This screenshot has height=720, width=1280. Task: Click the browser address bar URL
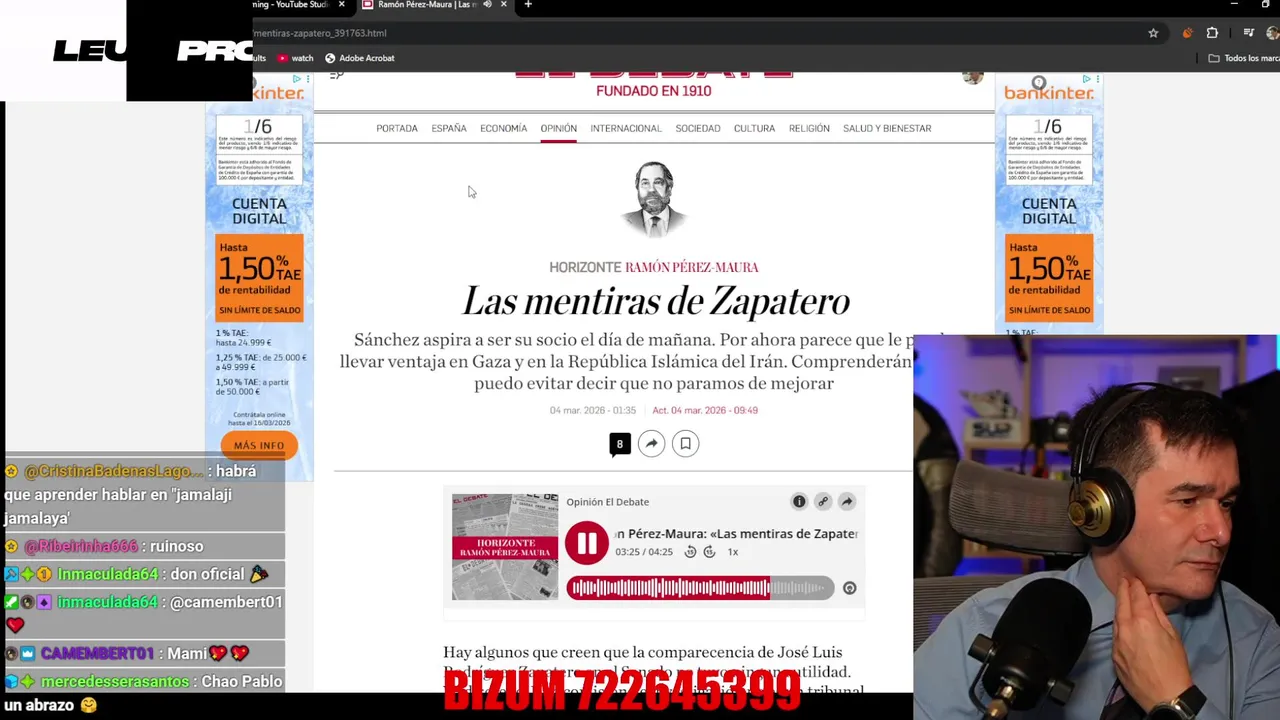pyautogui.click(x=319, y=33)
